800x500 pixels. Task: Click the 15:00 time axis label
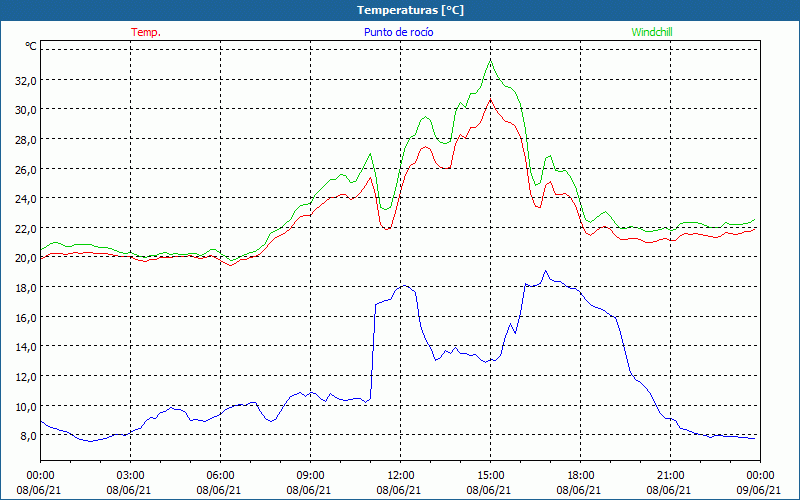(x=491, y=476)
